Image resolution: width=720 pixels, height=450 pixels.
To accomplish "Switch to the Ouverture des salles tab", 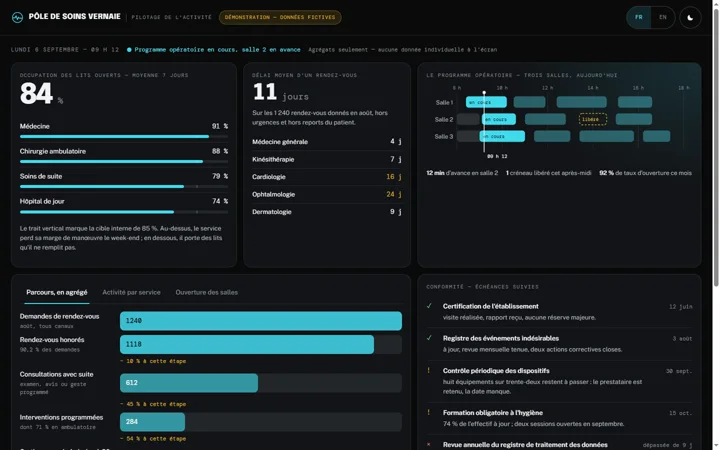I will pyautogui.click(x=207, y=292).
